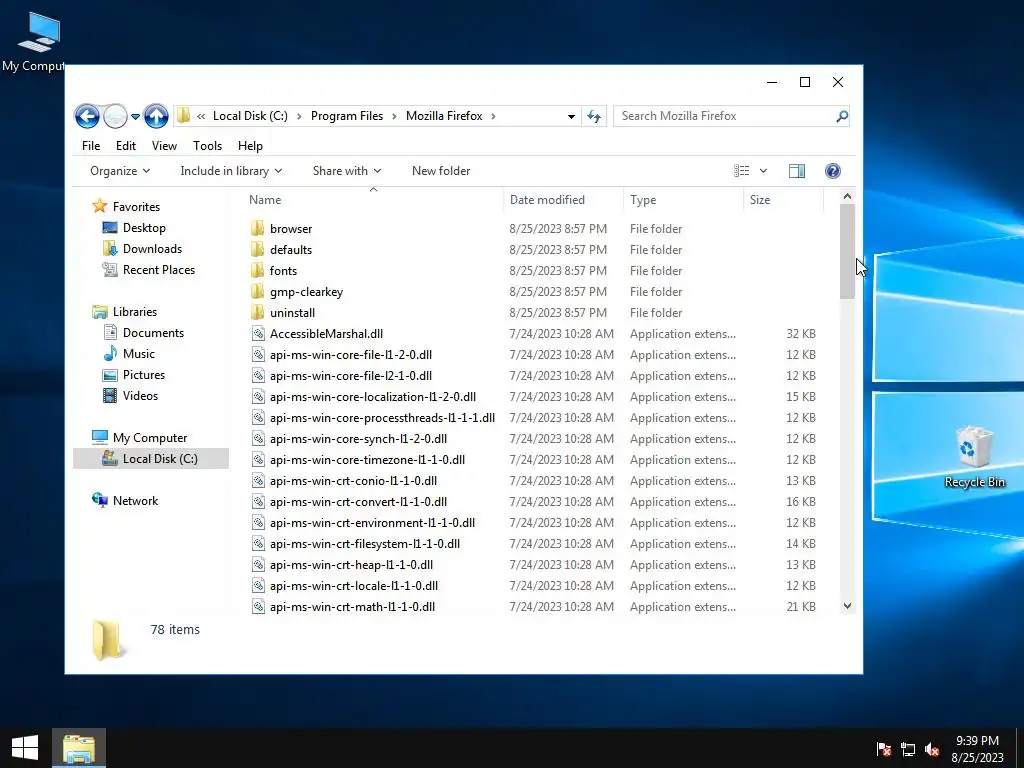Click the file list scroll up arrow
The height and width of the screenshot is (768, 1024).
[x=847, y=196]
